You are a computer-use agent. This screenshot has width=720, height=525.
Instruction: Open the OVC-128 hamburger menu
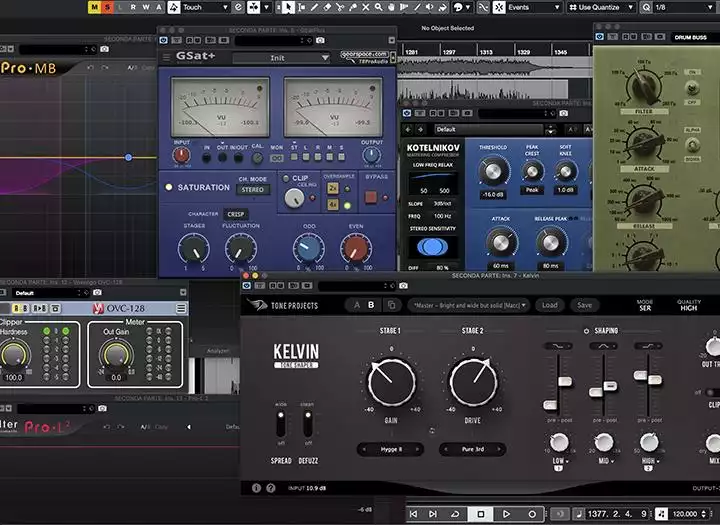click(181, 308)
